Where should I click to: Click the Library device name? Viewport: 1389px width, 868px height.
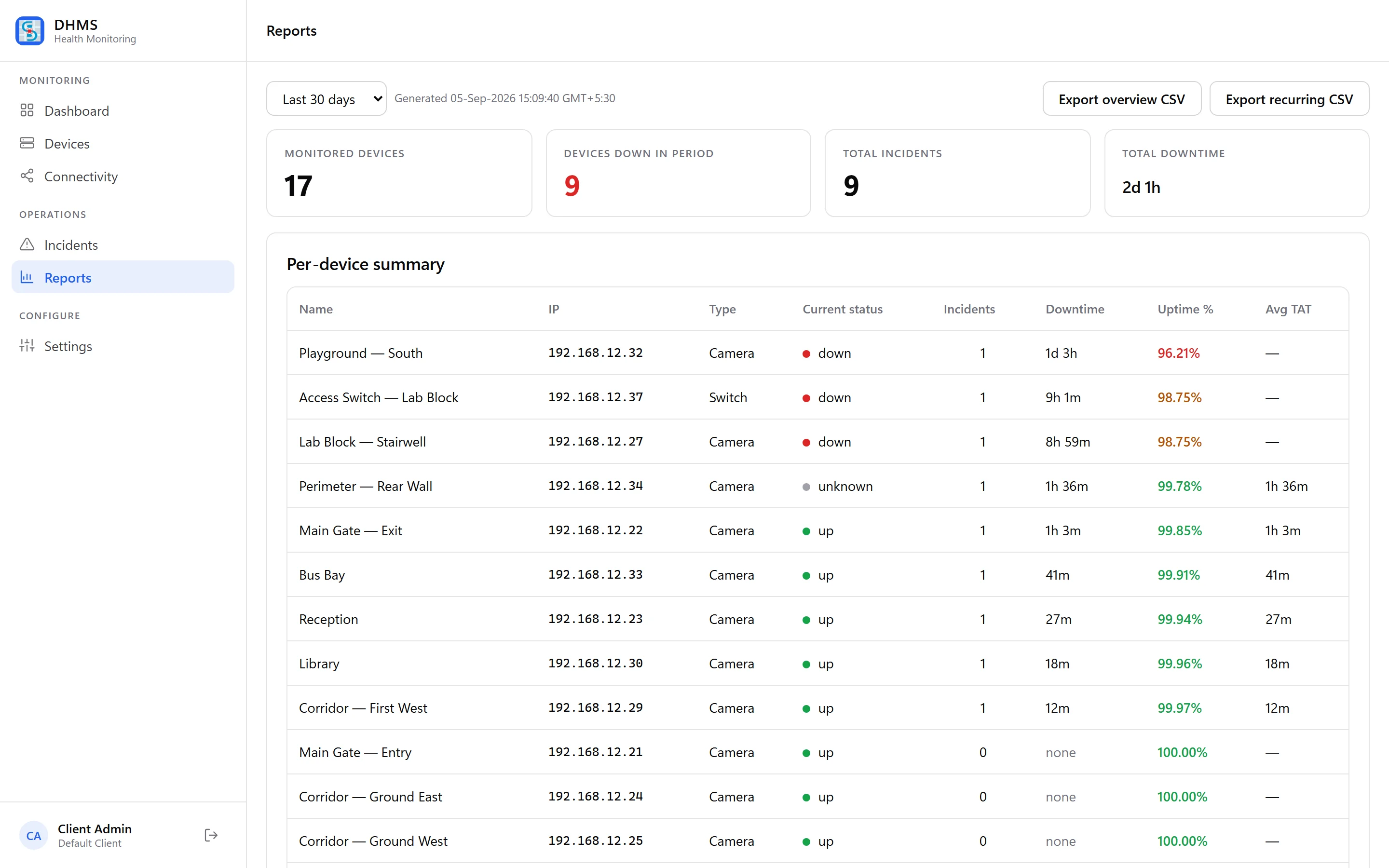319,664
